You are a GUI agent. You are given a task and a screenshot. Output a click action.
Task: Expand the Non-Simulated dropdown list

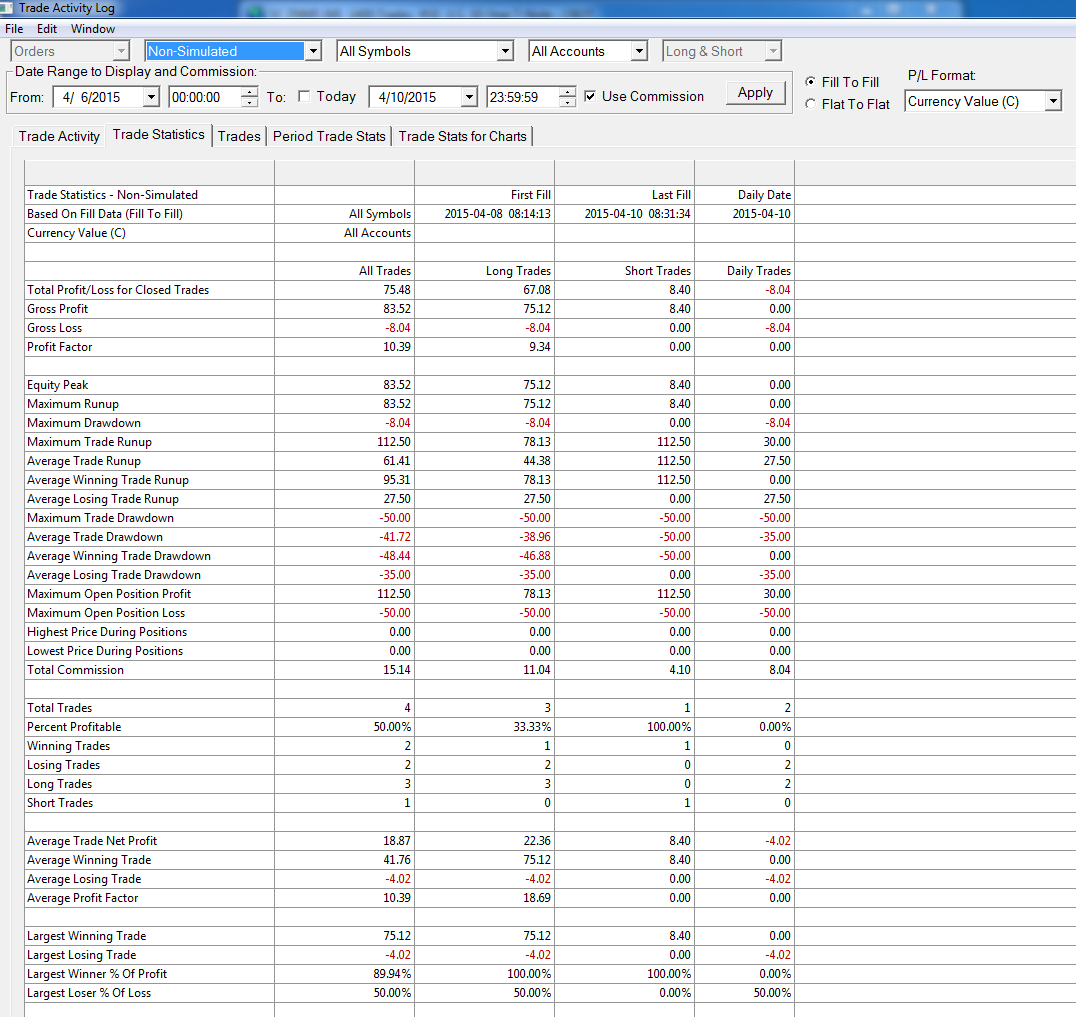pyautogui.click(x=313, y=51)
